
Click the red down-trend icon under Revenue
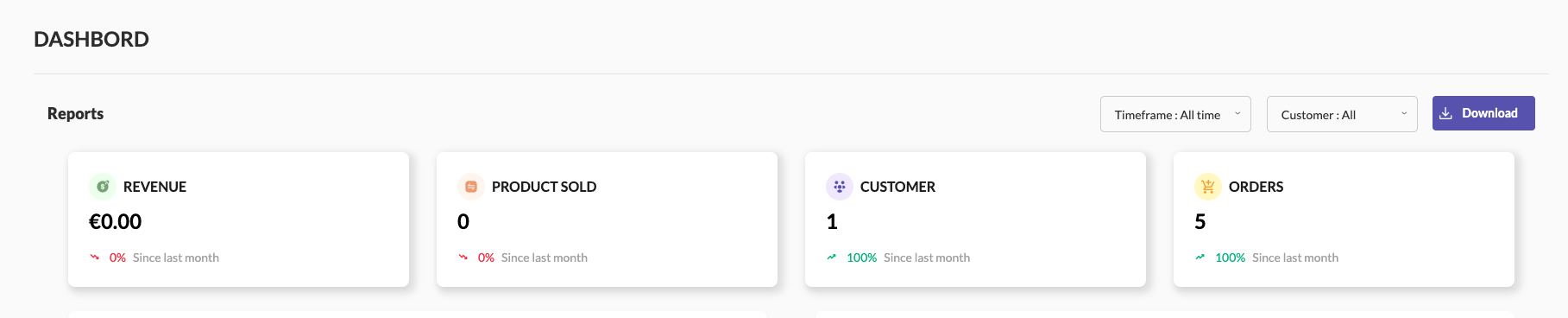[x=95, y=257]
